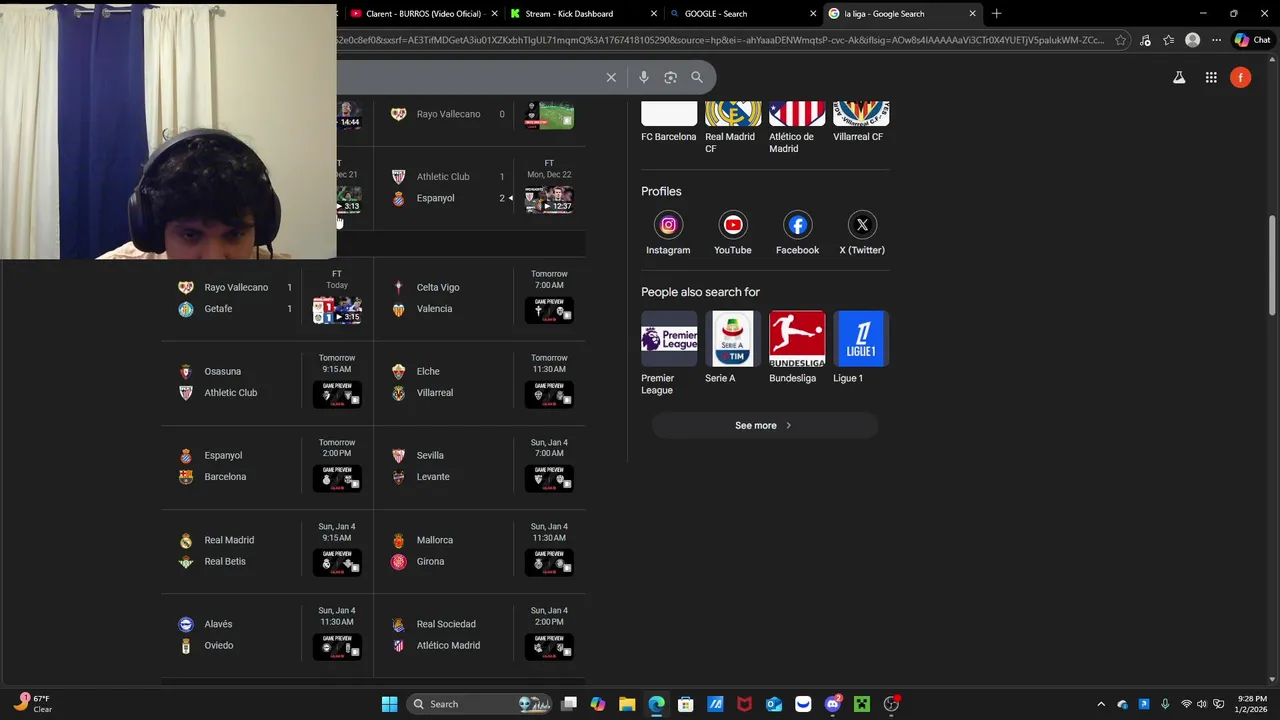Click the Oviedo team name
This screenshot has height=720, width=1280.
(x=219, y=645)
